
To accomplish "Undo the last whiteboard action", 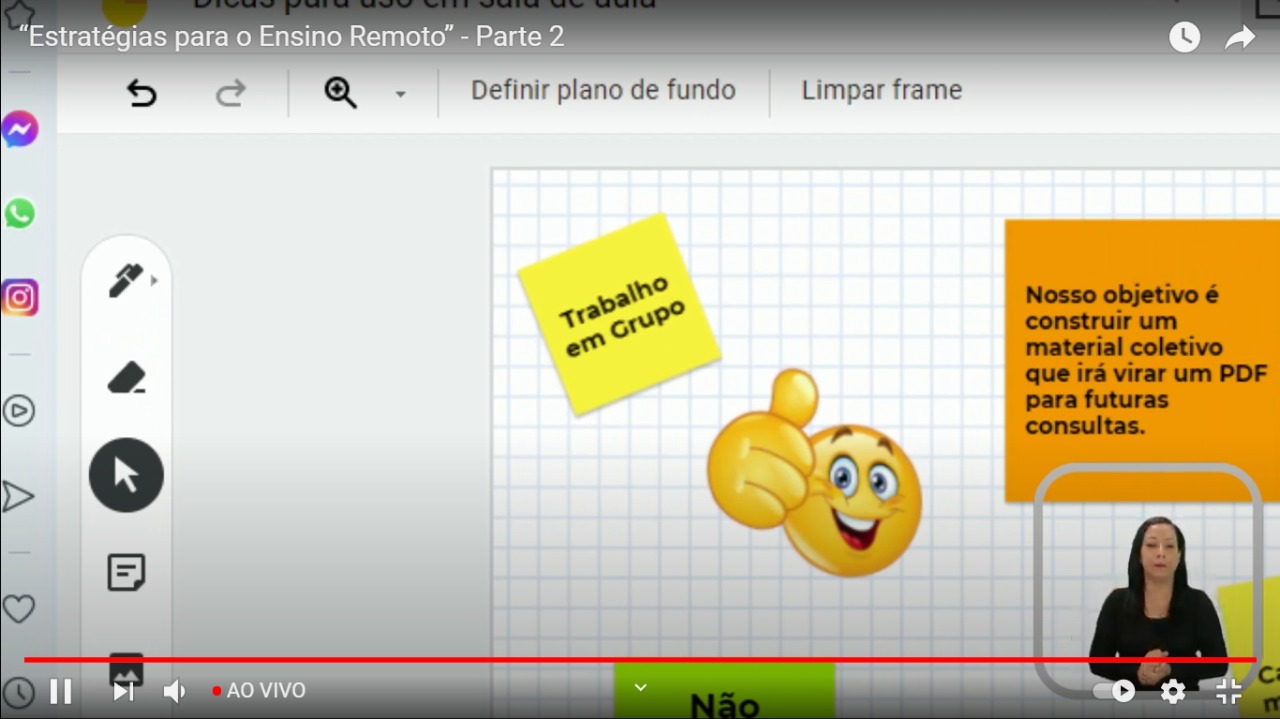I will point(141,93).
